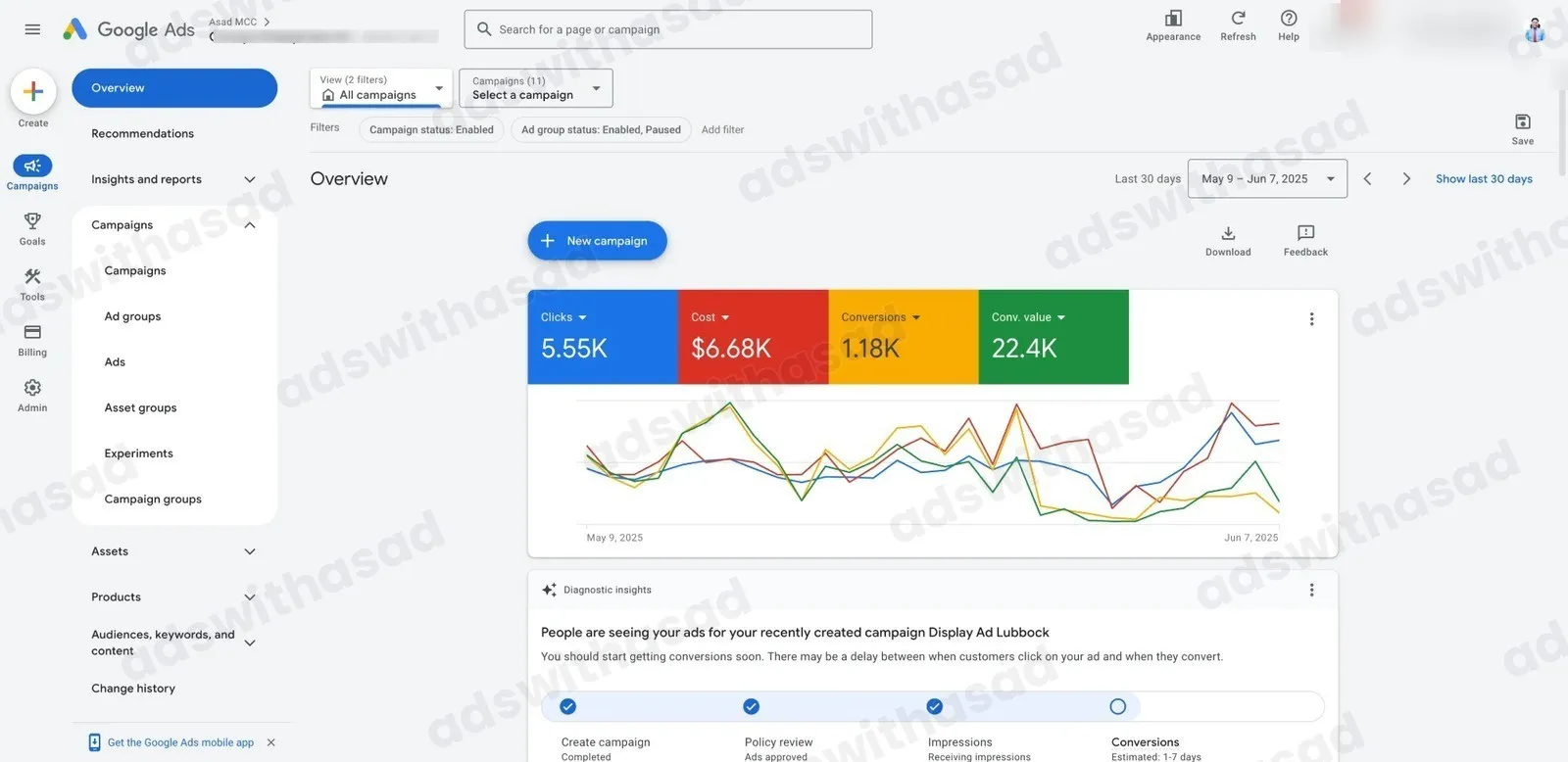The height and width of the screenshot is (762, 1568).
Task: Dismiss the mobile app banner
Action: tap(271, 742)
